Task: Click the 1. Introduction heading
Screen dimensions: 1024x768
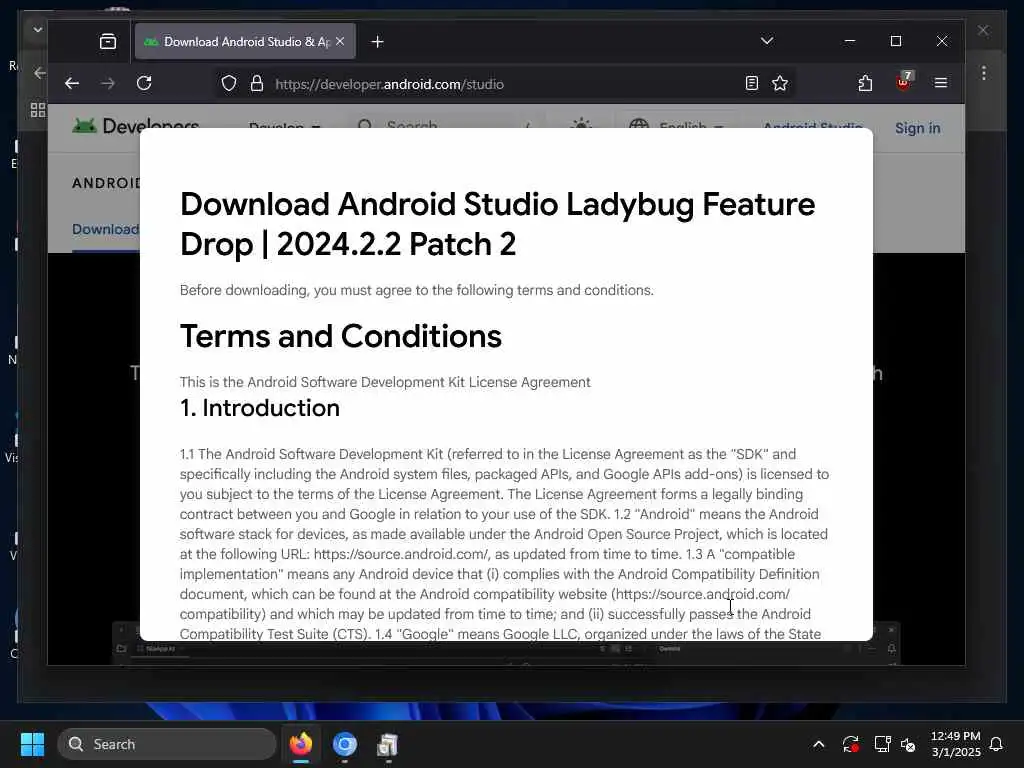Action: click(260, 408)
